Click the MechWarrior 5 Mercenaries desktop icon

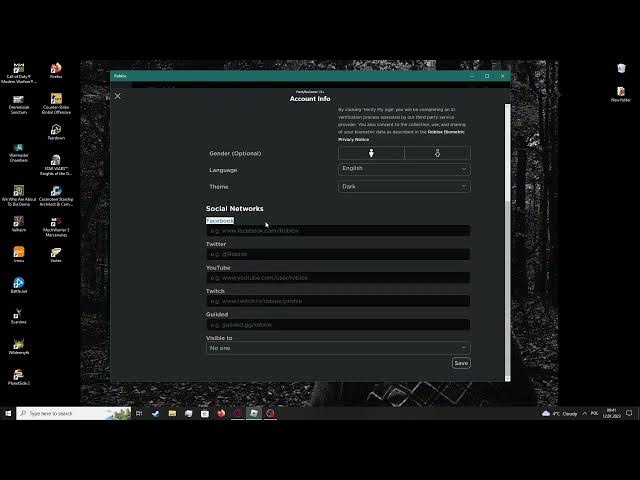(x=56, y=227)
